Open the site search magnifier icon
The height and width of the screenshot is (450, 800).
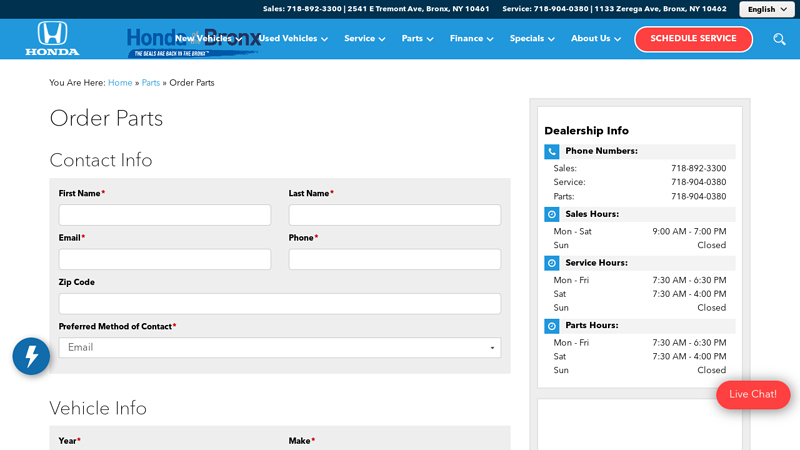pos(779,39)
